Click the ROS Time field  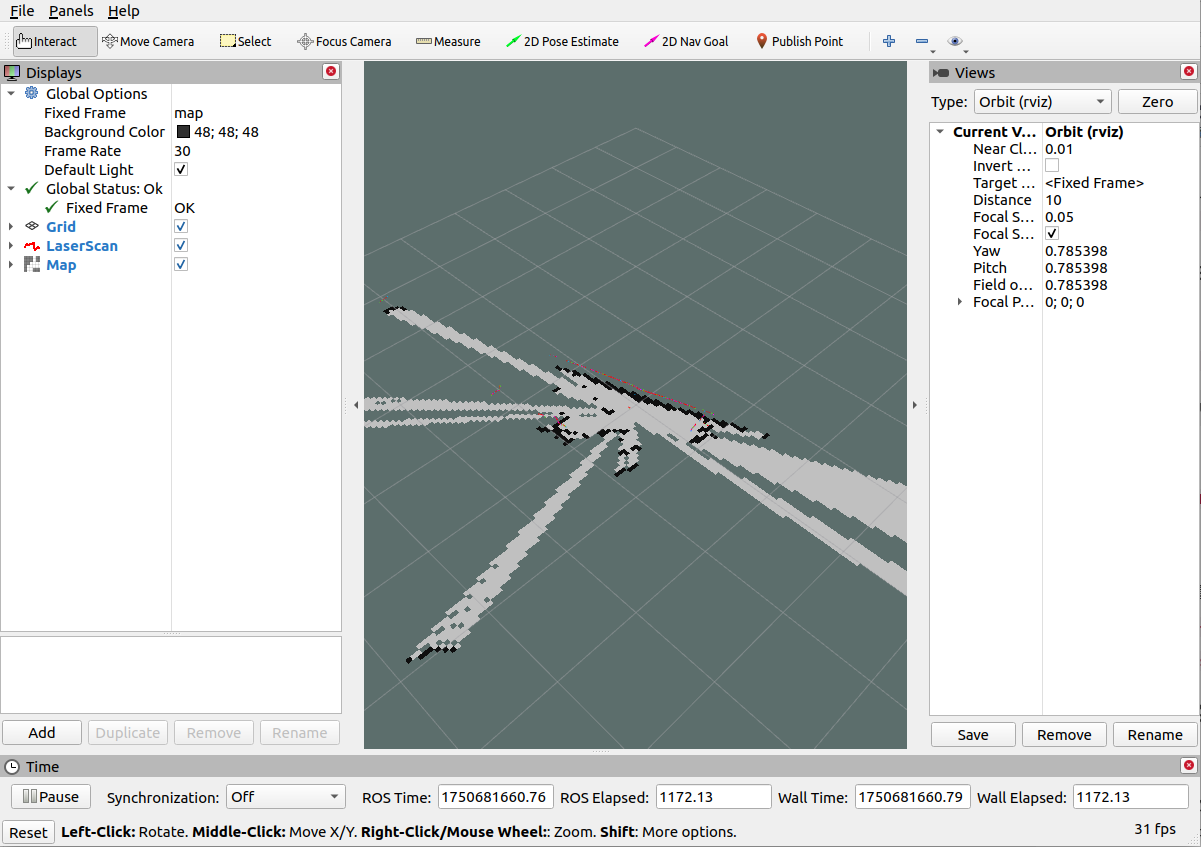[495, 797]
